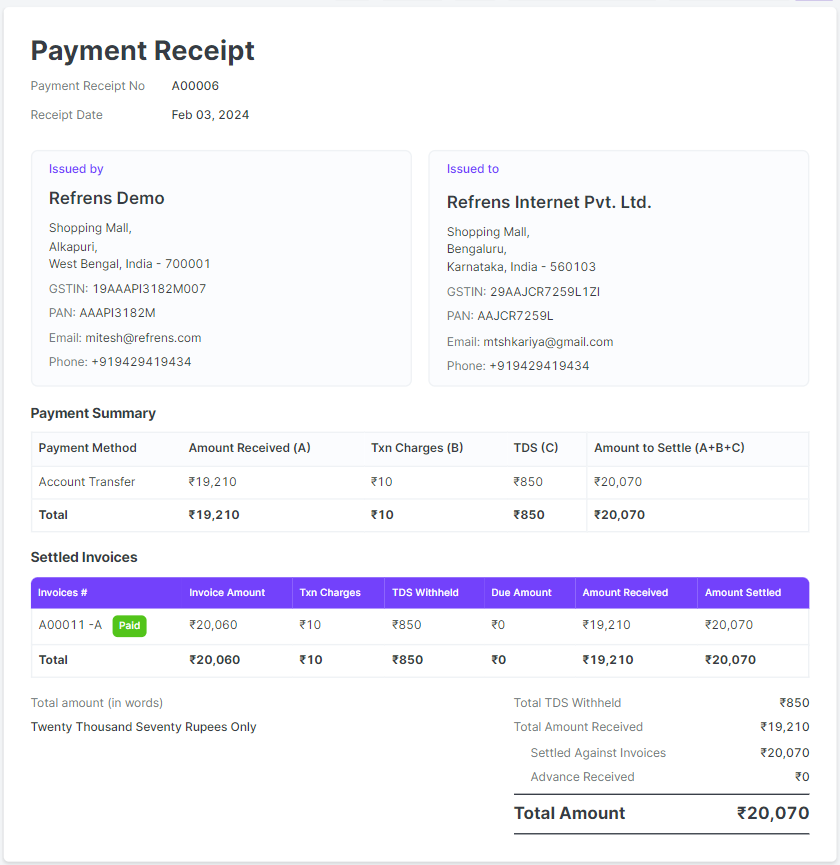Click the Amount Settled column header

point(743,592)
